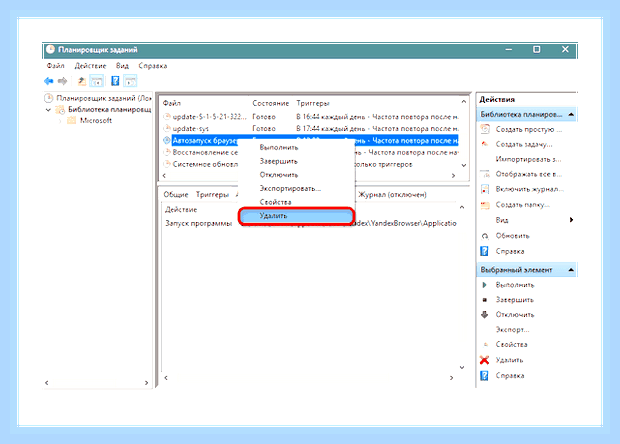This screenshot has width=620, height=444.
Task: Toggle action pane toolbar icon
Action: click(x=130, y=81)
